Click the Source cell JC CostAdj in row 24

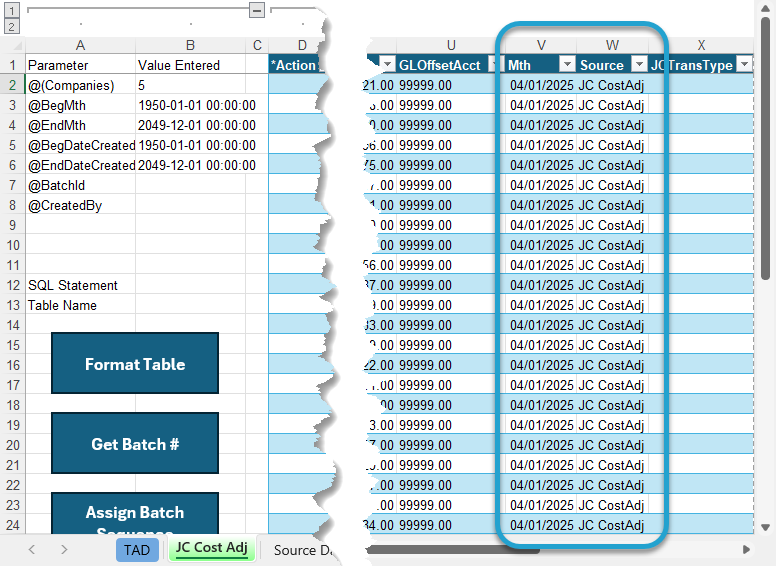(612, 525)
